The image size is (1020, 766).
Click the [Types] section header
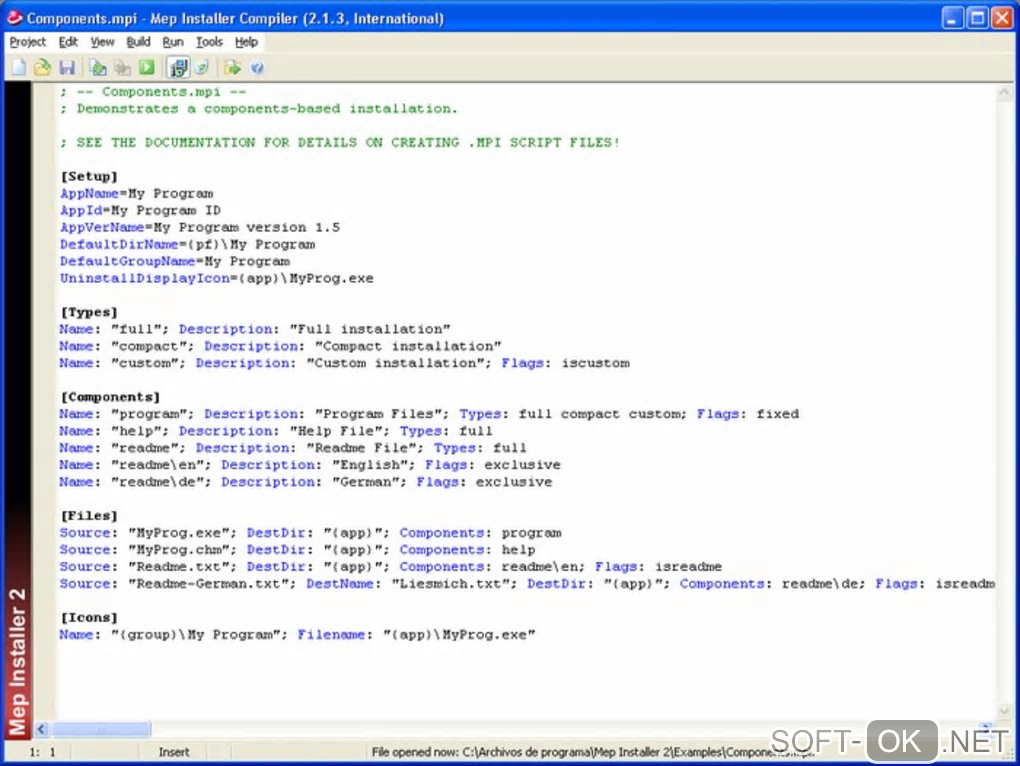[89, 312]
